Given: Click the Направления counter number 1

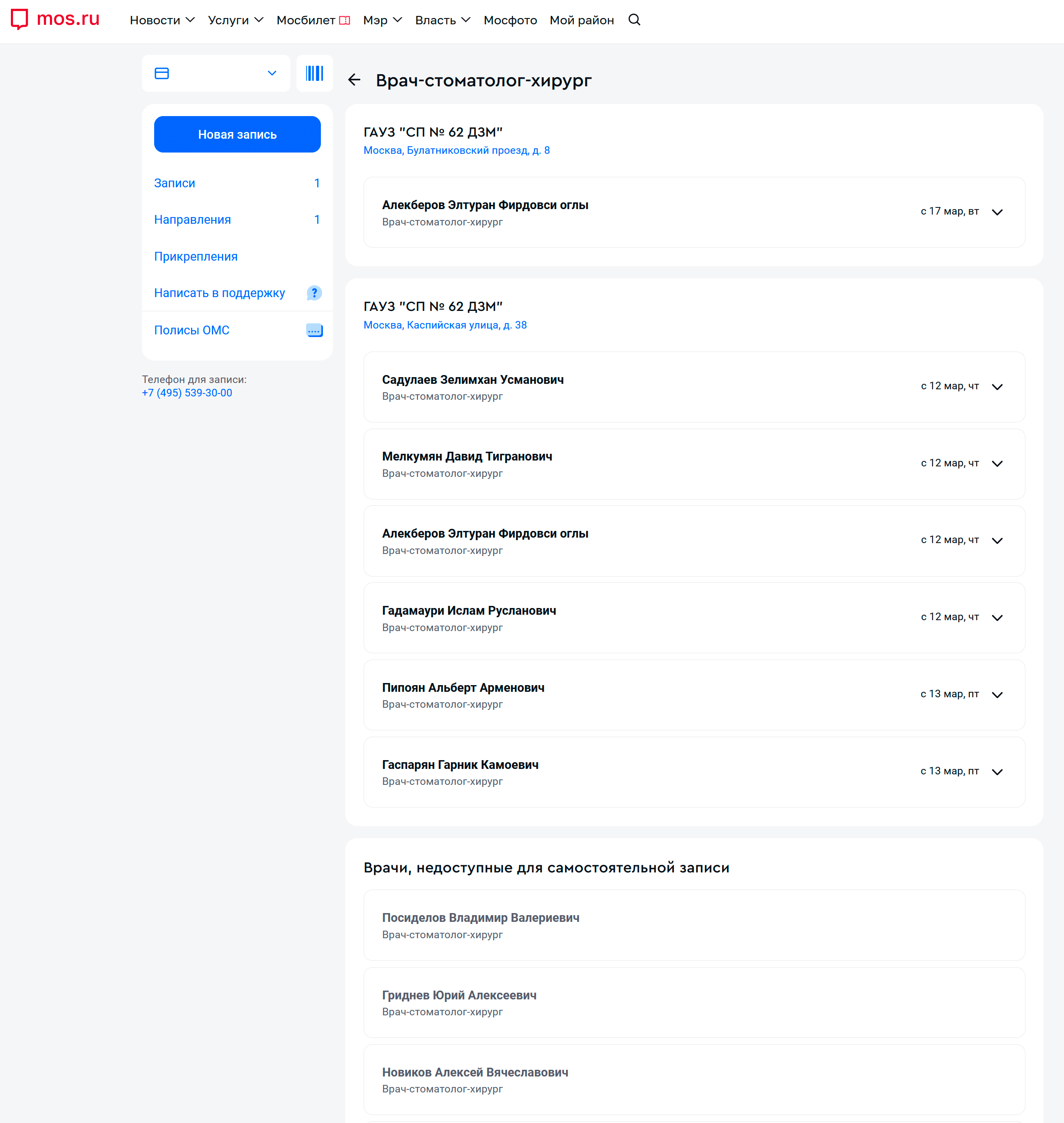Looking at the screenshot, I should [317, 220].
